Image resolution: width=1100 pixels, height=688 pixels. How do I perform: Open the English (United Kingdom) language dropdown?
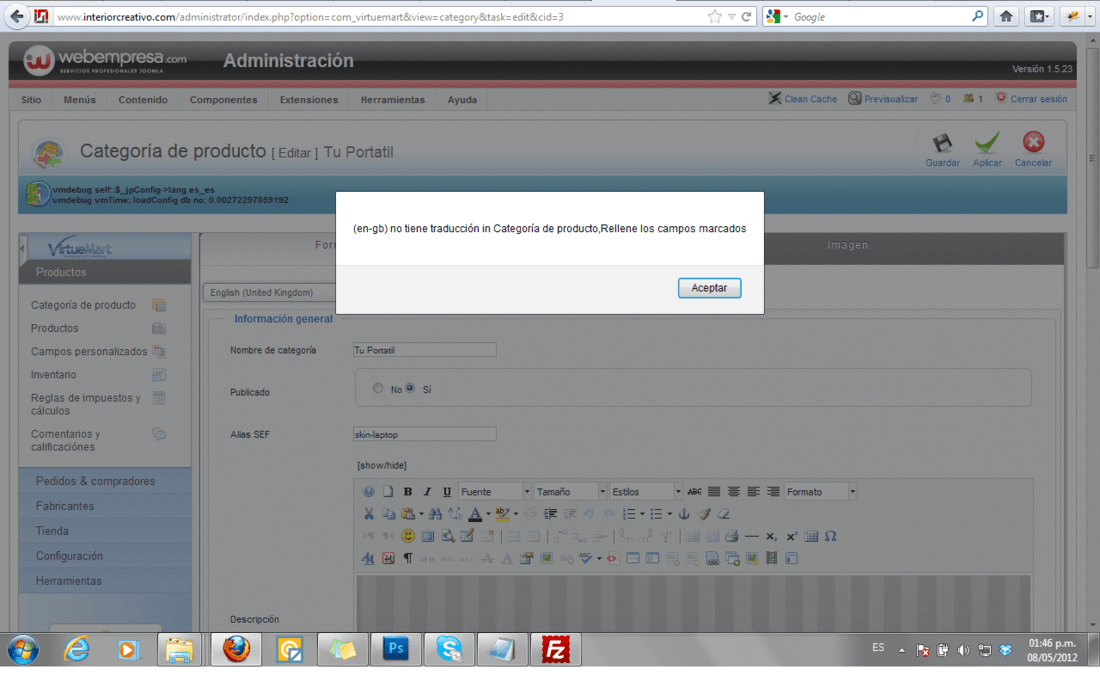click(270, 292)
